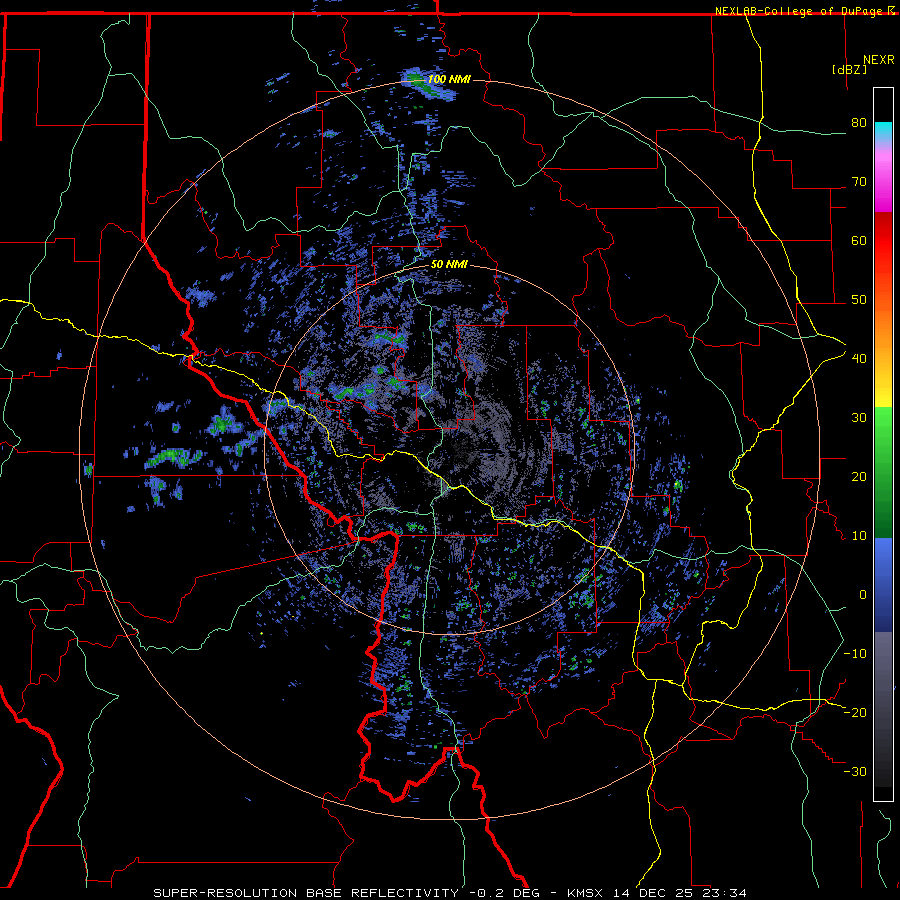Click the KMSX radar station identifier

(x=586, y=893)
